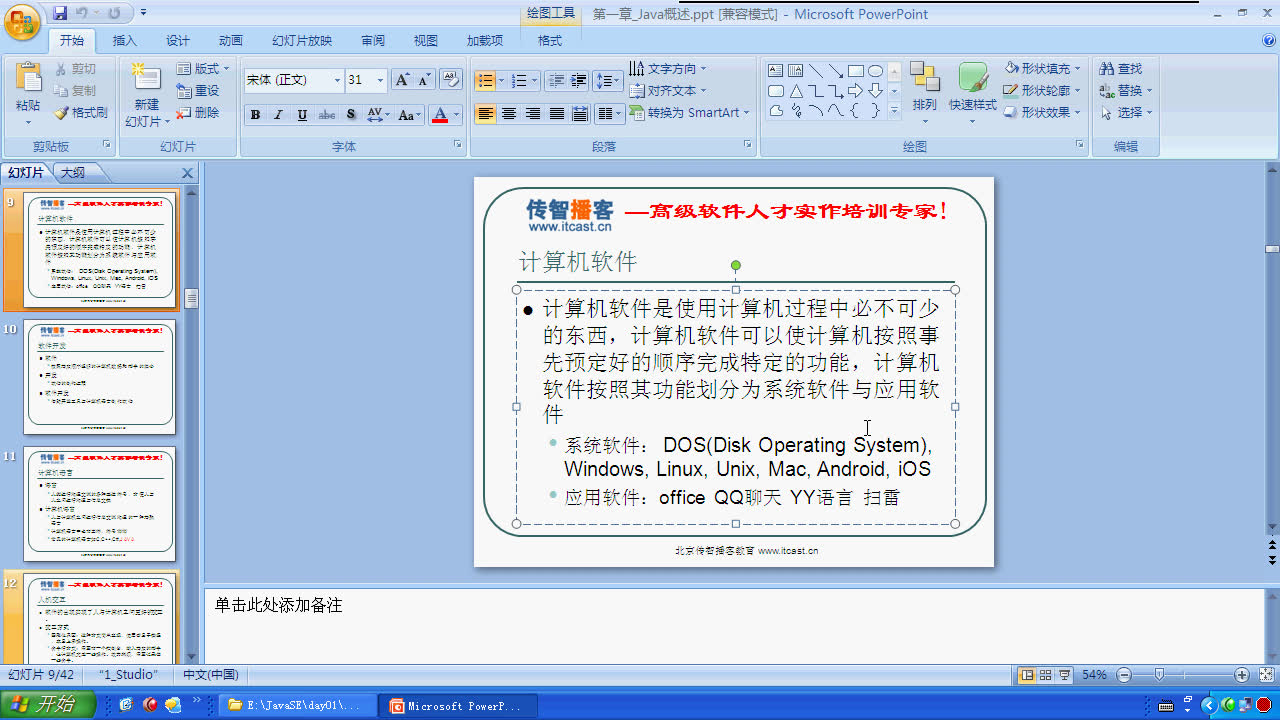This screenshot has width=1280, height=720.
Task: Increase font size with the large A
Action: [x=402, y=80]
